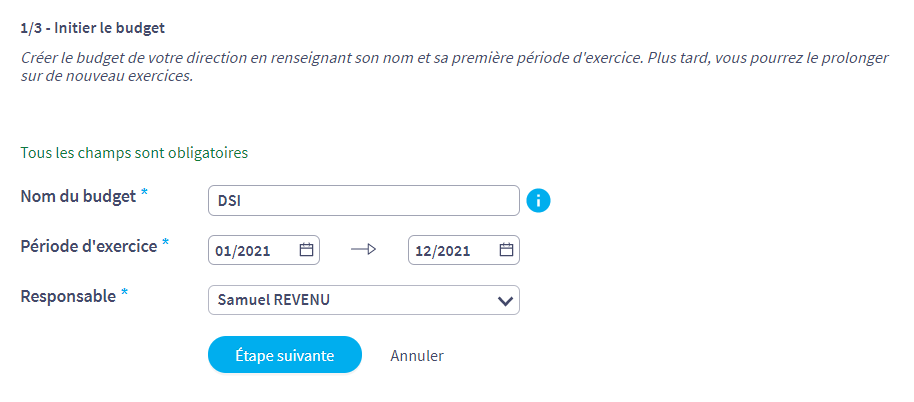Click the asterisk next to Période d'exercice

[166, 245]
